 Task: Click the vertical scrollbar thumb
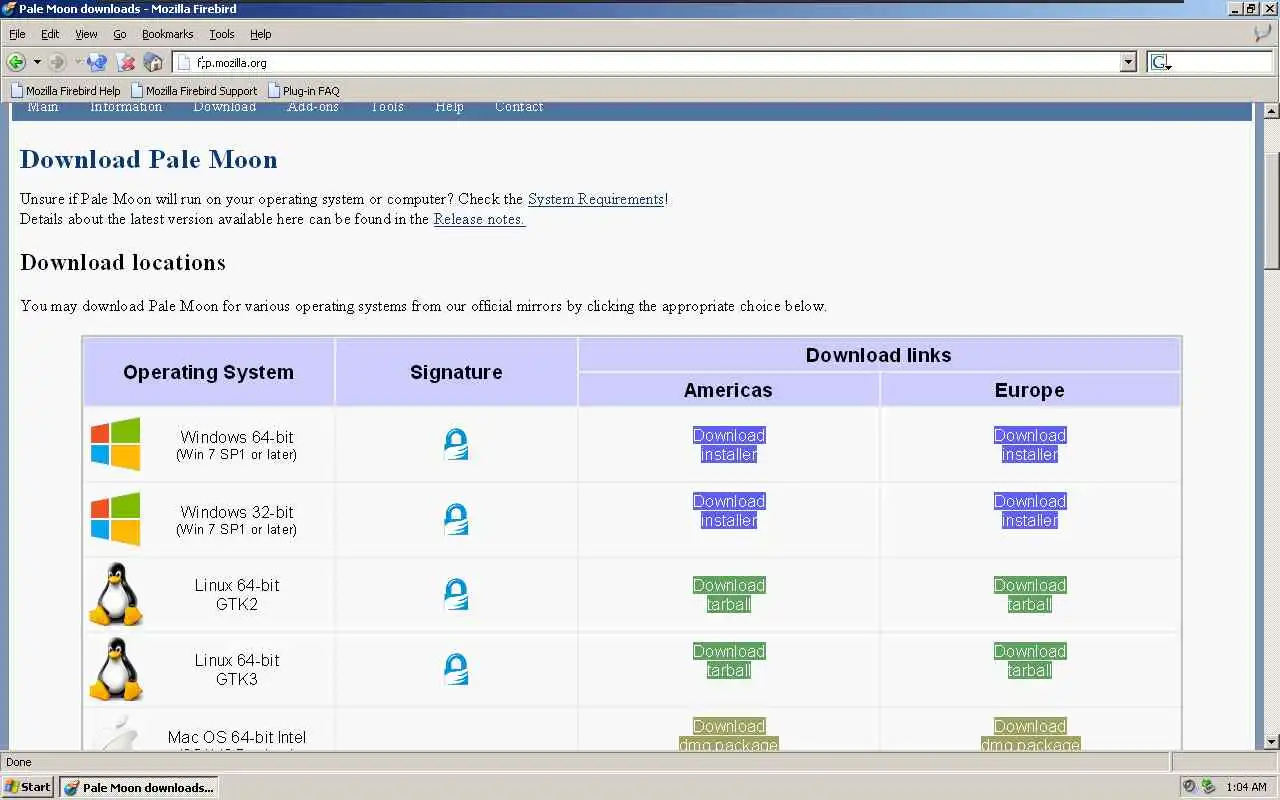pyautogui.click(x=1271, y=210)
